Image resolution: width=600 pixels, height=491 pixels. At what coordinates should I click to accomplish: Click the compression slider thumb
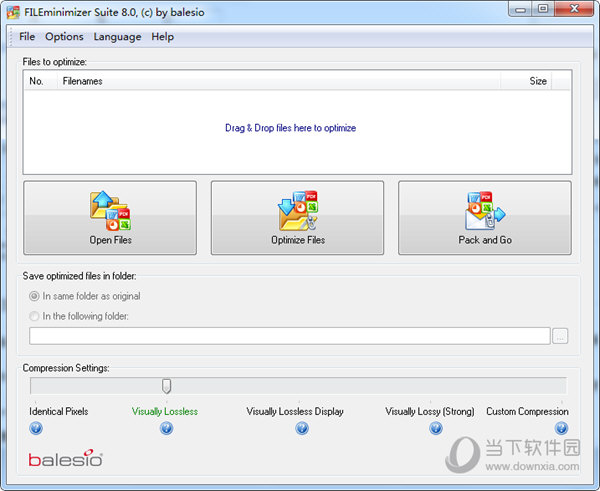pyautogui.click(x=166, y=386)
